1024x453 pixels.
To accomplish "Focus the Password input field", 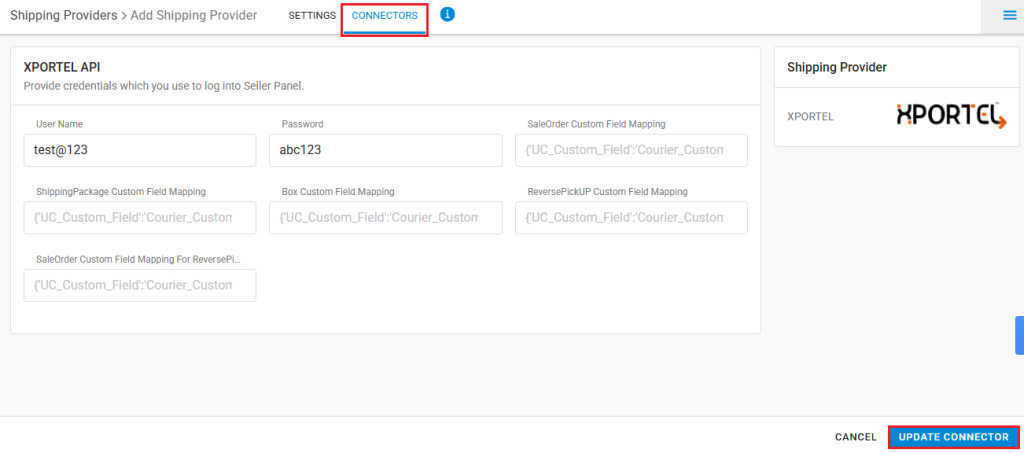I will tap(385, 150).
